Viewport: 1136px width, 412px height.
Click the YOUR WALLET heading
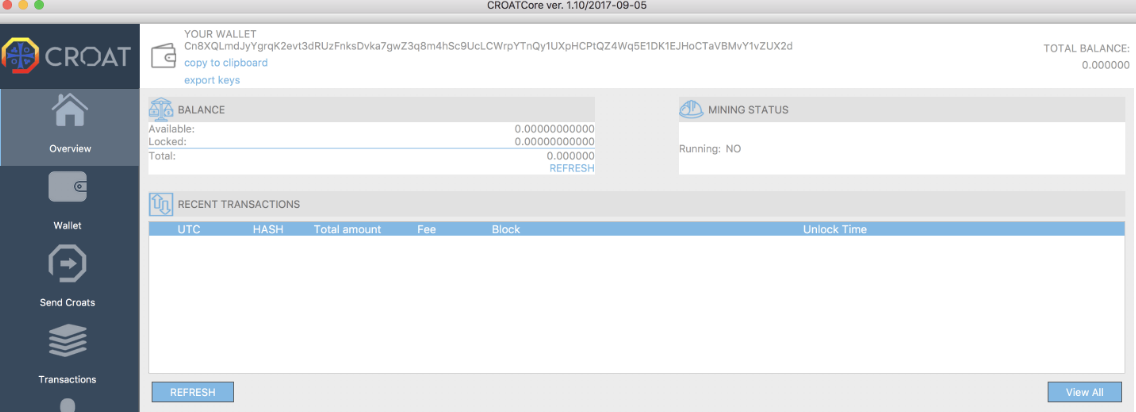click(x=220, y=34)
